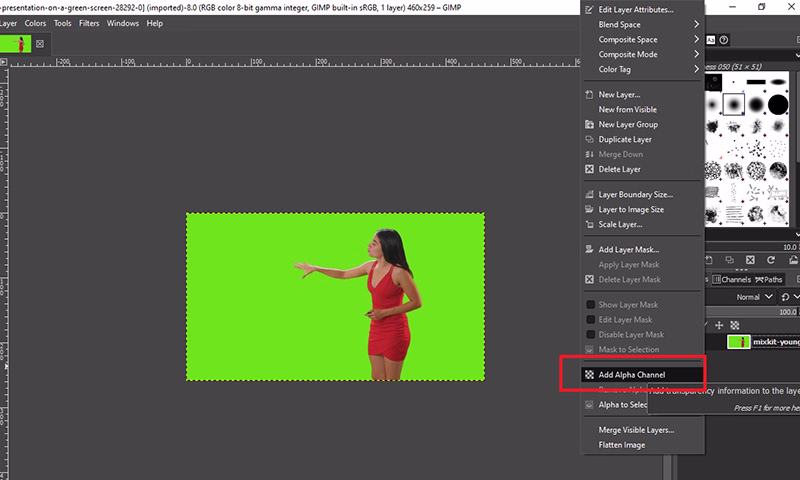
Task: Adjust the layer opacity slider at 100.0
Action: [753, 312]
